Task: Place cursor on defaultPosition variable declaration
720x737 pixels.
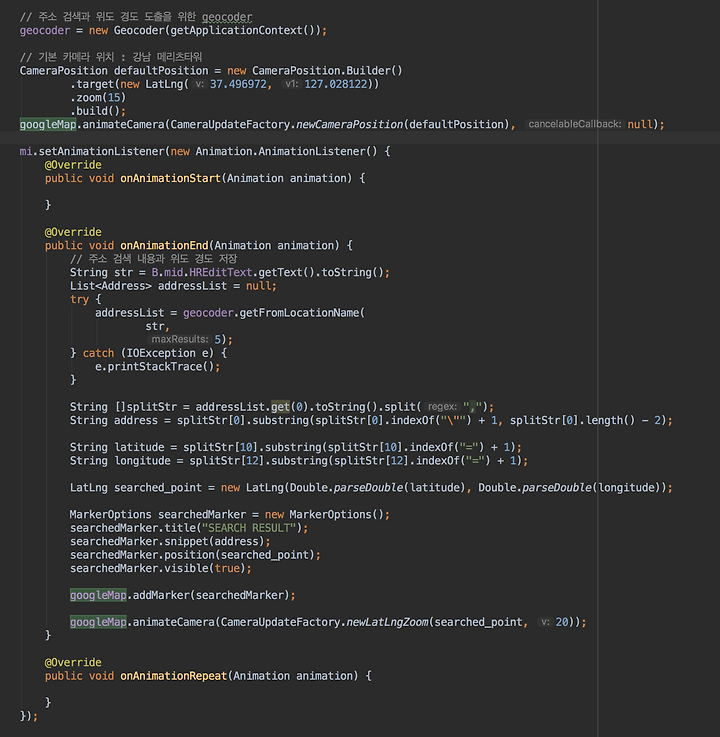Action: pos(161,71)
